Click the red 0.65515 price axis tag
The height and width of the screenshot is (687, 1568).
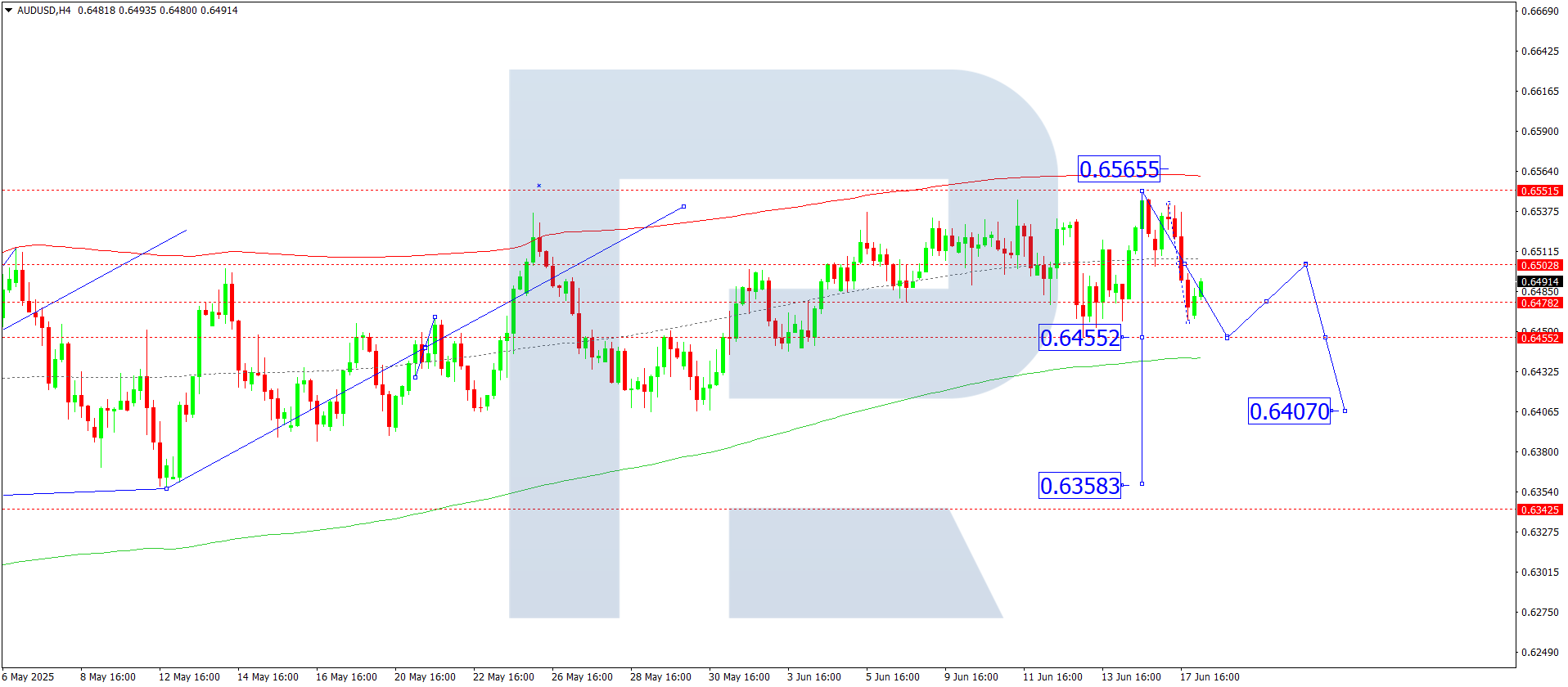tap(1539, 191)
